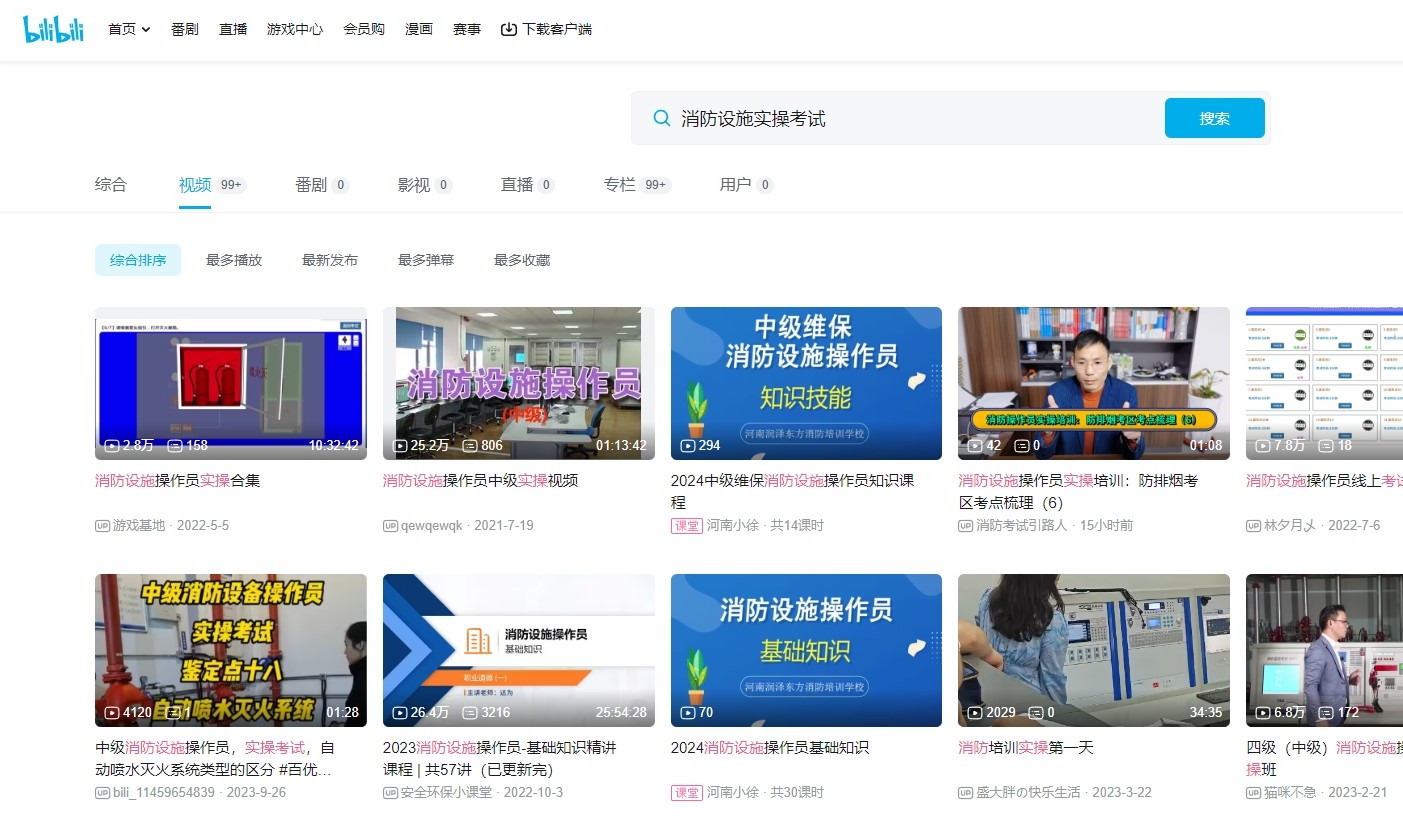Image resolution: width=1403 pixels, height=817 pixels.
Task: Sort results by 最多播放
Action: 234,260
